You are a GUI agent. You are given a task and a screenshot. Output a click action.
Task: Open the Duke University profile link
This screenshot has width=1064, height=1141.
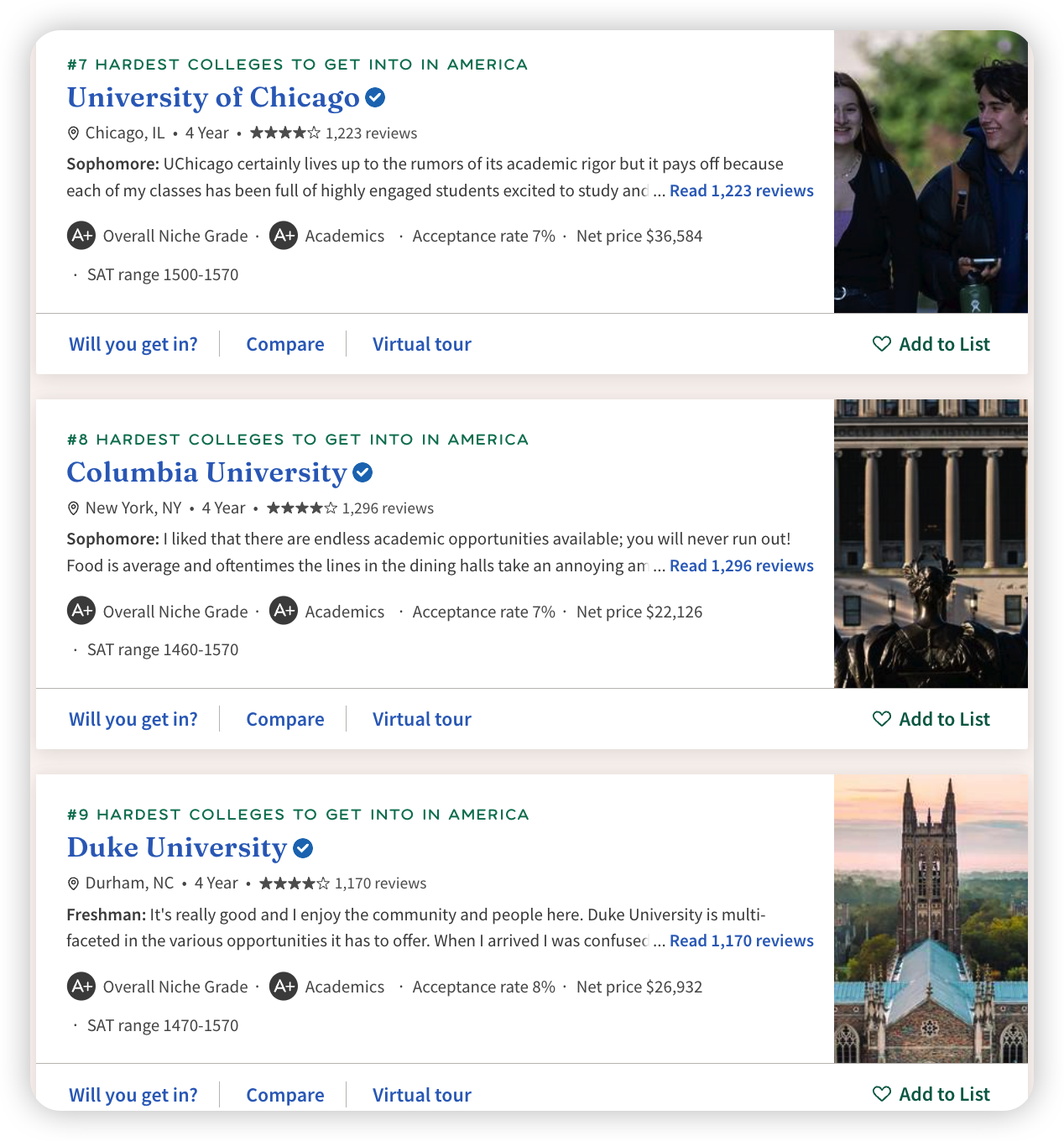click(177, 847)
